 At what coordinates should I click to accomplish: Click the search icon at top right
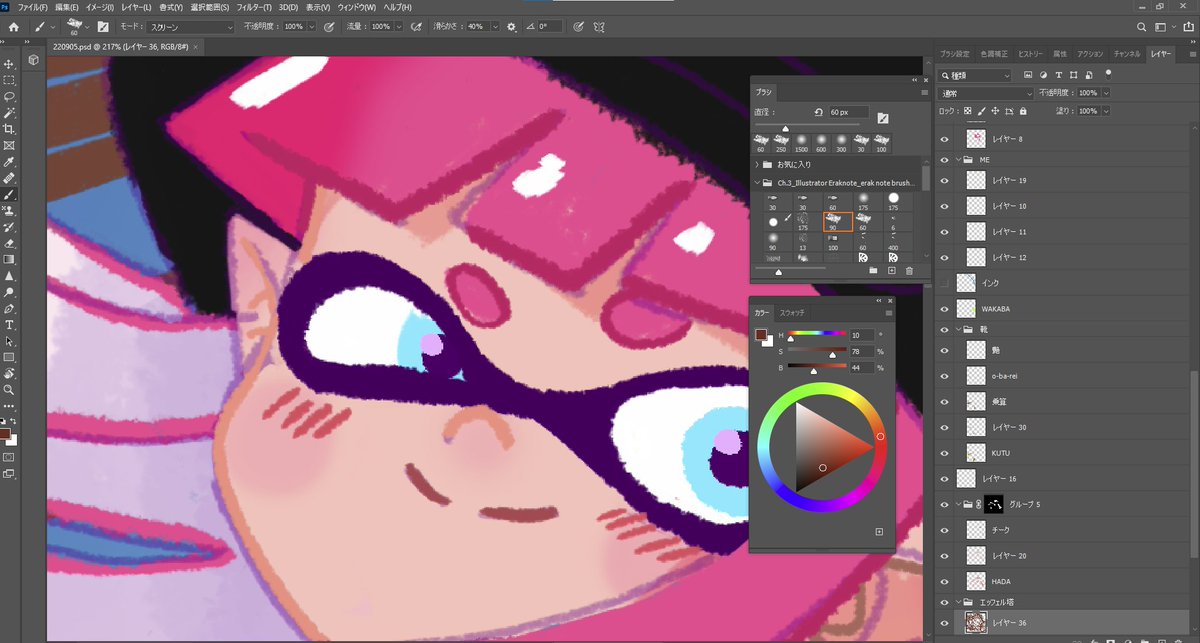click(x=1142, y=26)
